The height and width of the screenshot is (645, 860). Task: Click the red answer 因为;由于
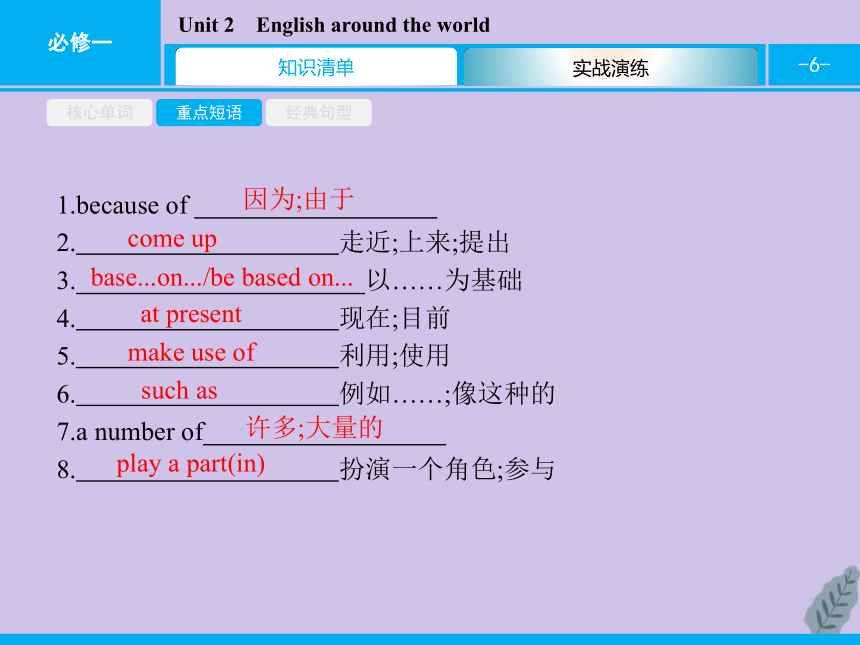(299, 199)
